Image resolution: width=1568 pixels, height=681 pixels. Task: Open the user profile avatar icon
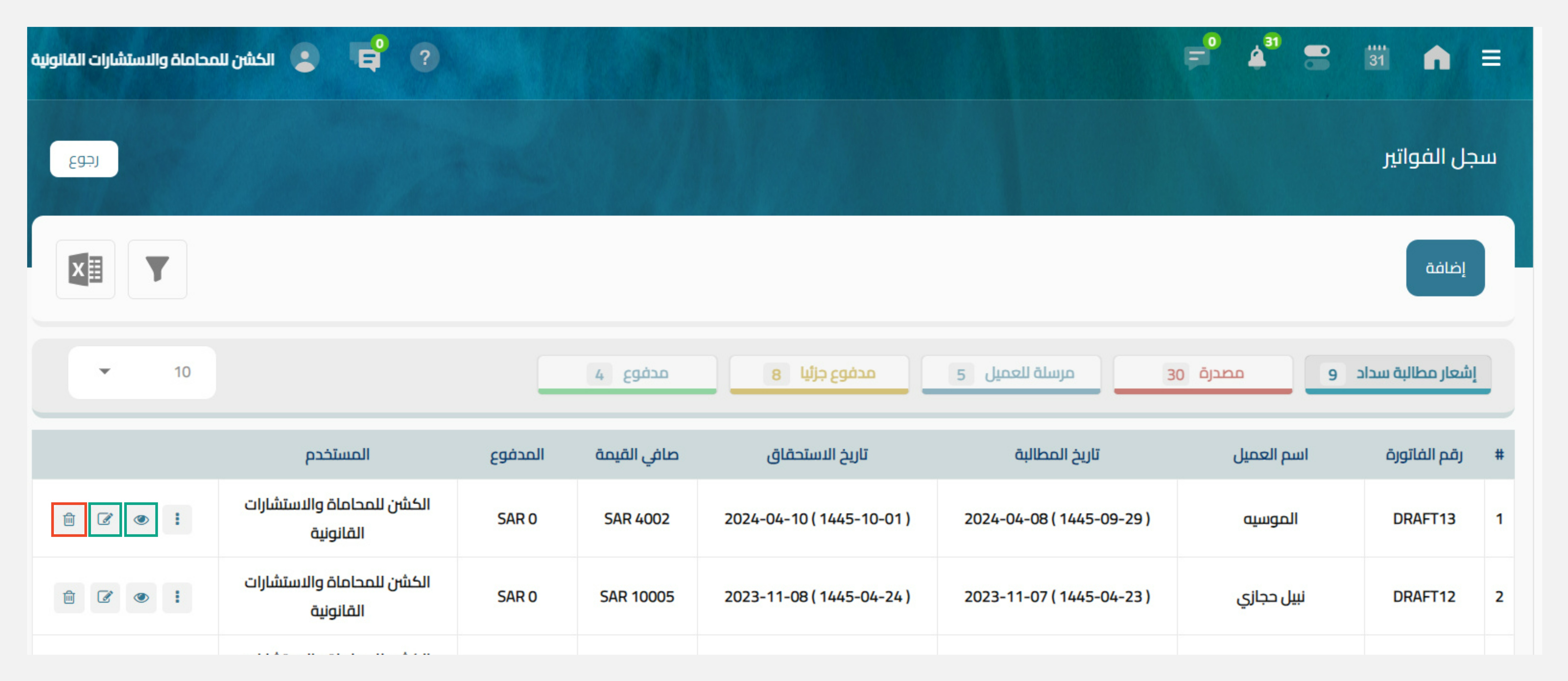[304, 58]
